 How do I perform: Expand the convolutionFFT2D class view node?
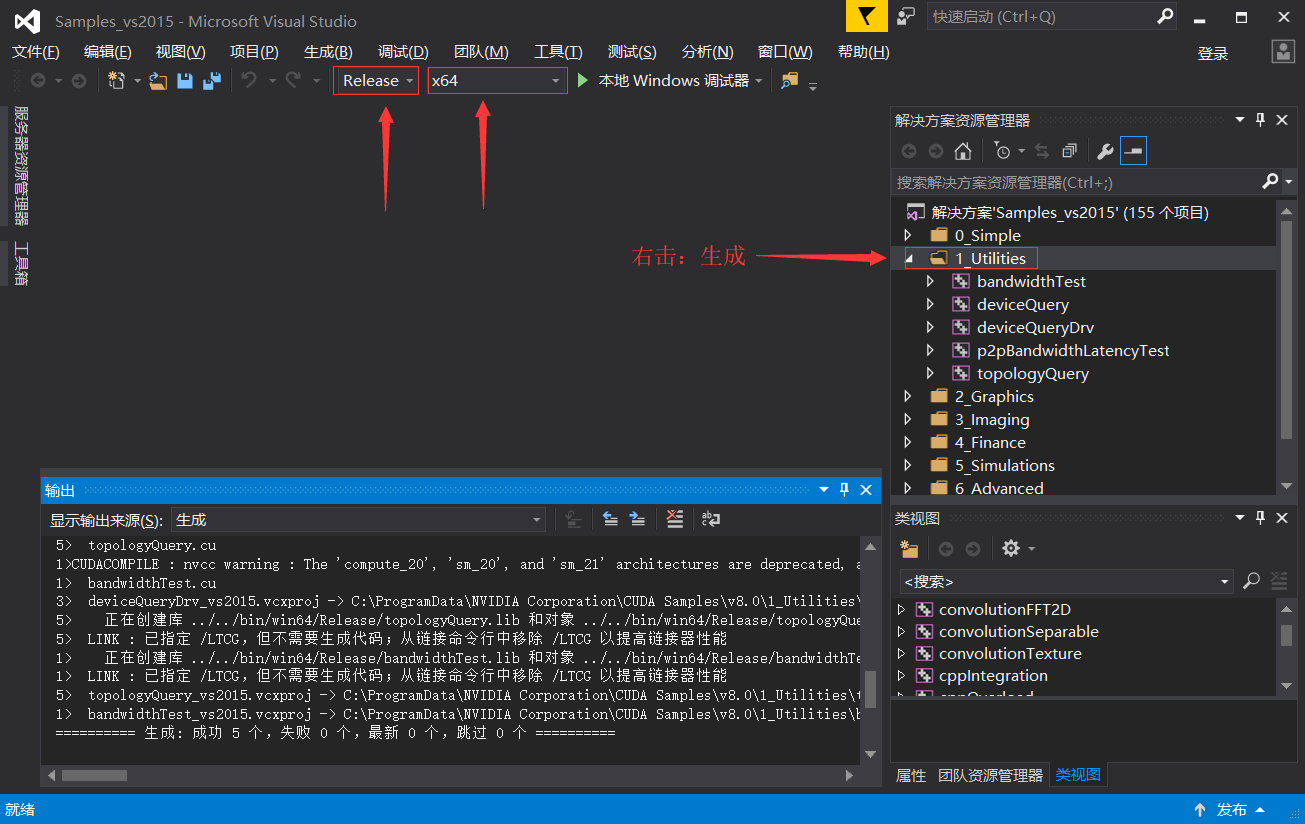[x=901, y=609]
